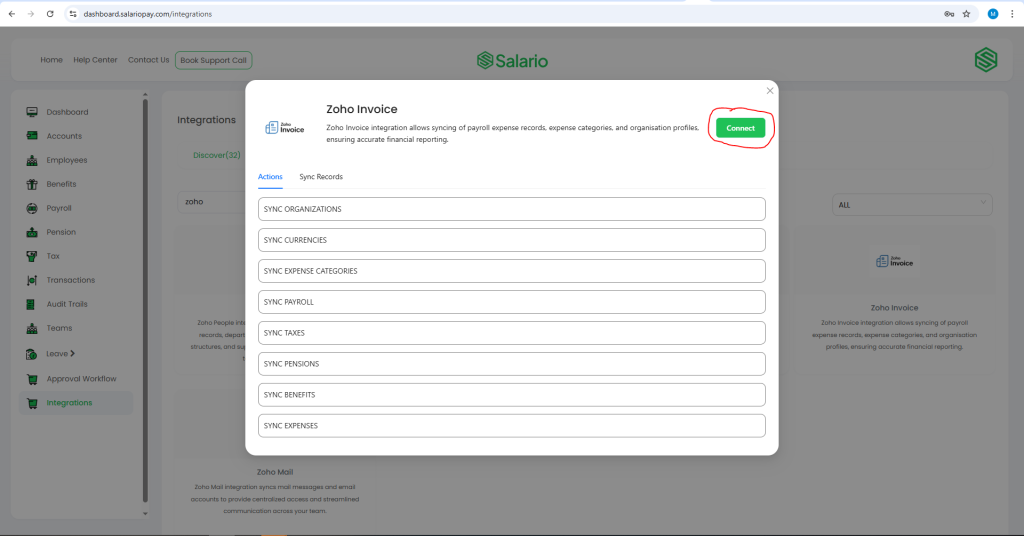Go back with browser back arrow

pyautogui.click(x=12, y=14)
